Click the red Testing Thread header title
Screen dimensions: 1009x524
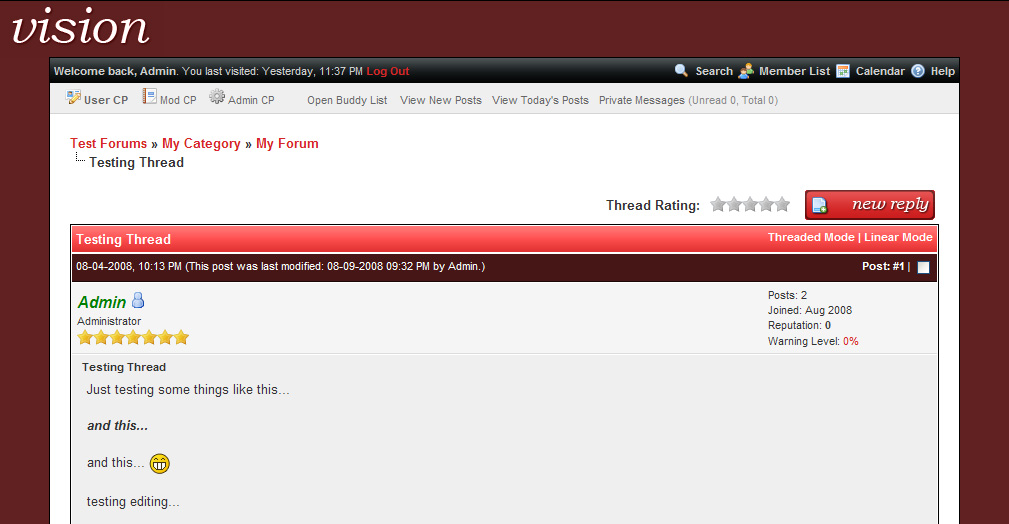click(124, 239)
